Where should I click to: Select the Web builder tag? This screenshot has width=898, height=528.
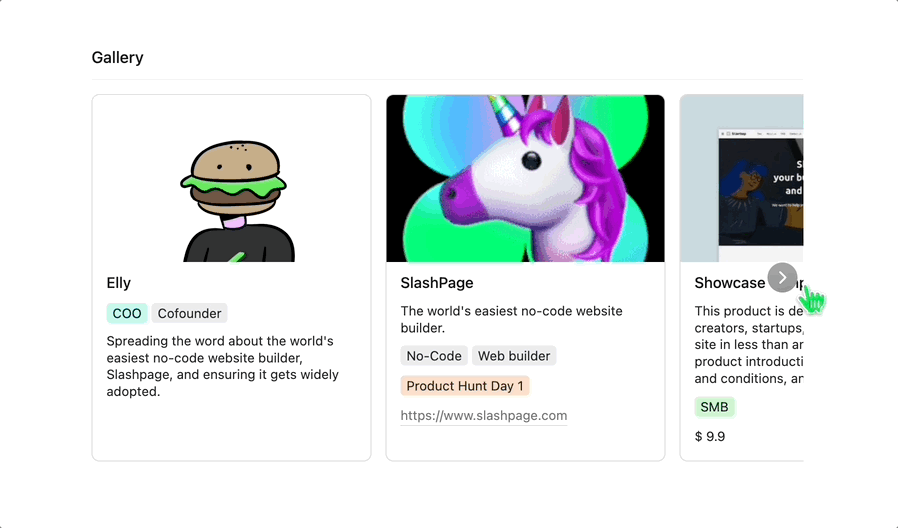[514, 356]
